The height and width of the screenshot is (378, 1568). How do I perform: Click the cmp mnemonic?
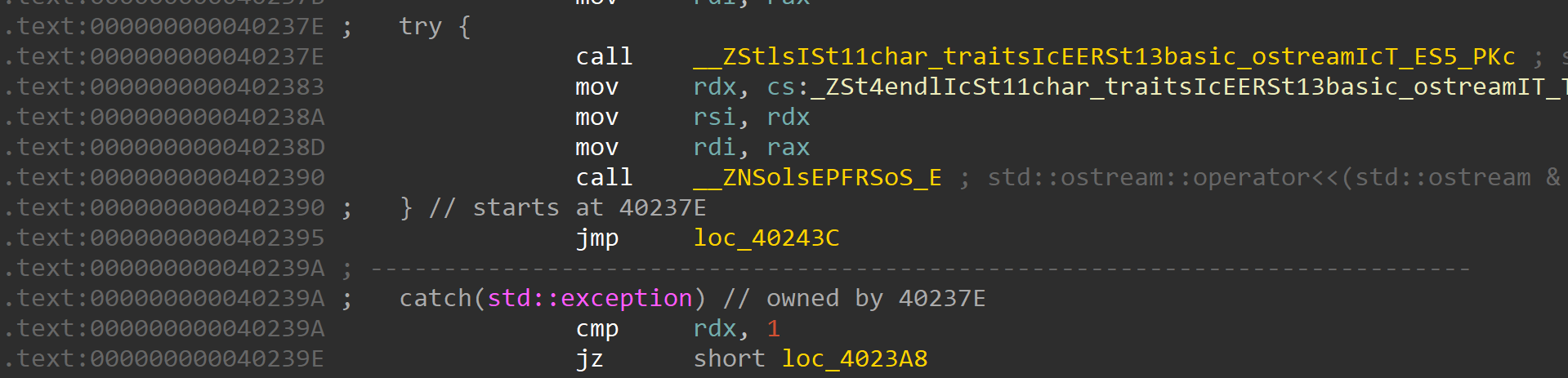[x=596, y=329]
